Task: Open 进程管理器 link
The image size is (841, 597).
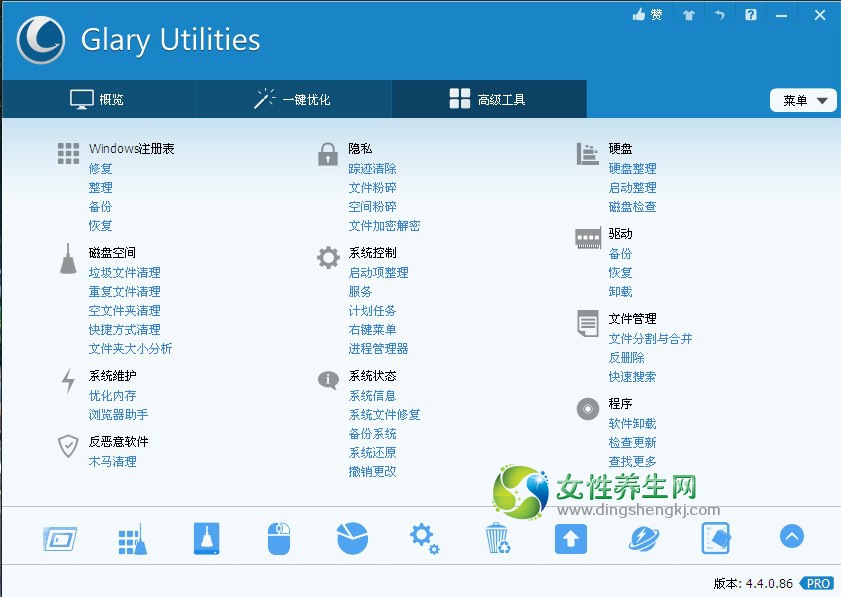Action: (x=378, y=349)
